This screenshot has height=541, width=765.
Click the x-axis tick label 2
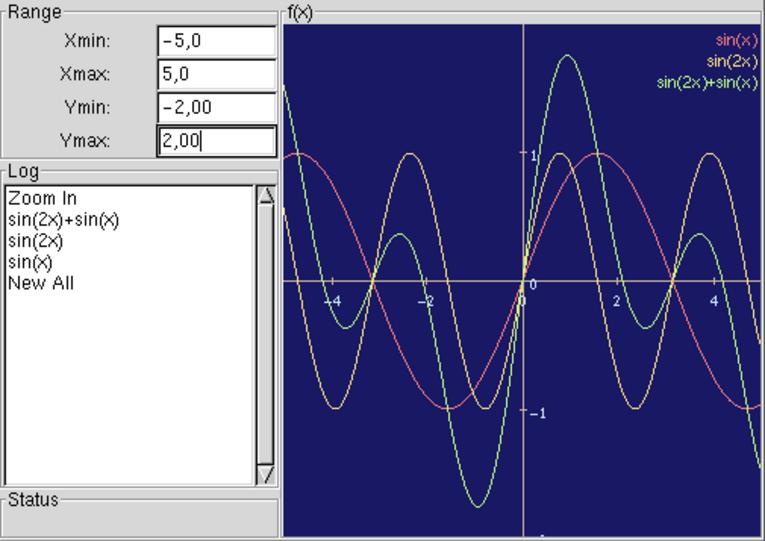tap(617, 301)
